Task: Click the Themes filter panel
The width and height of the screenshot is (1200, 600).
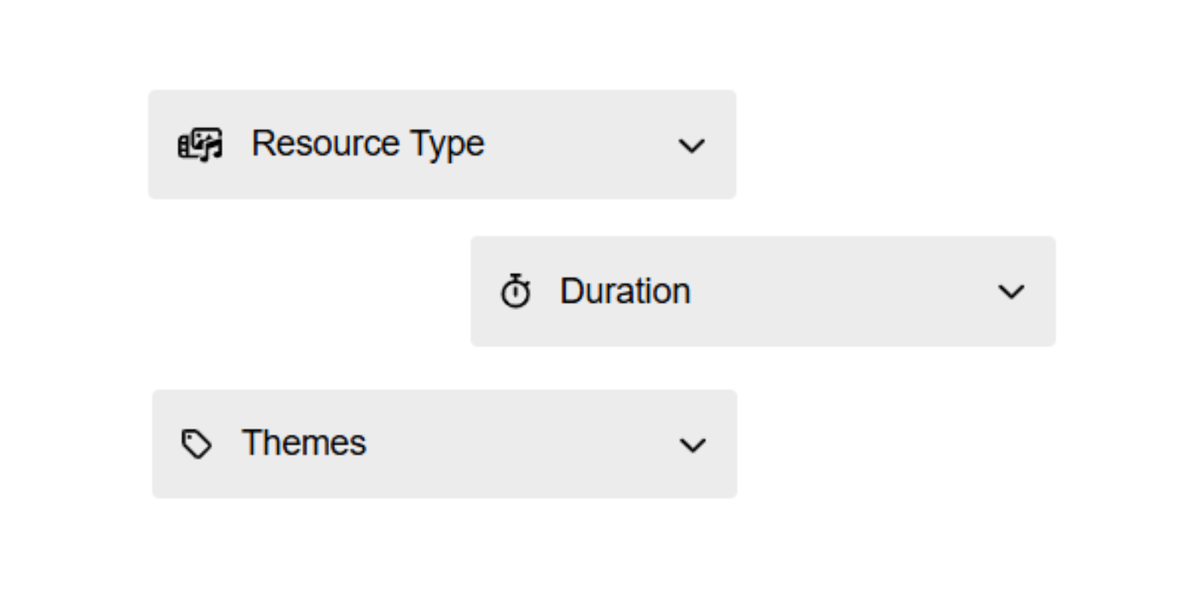Action: pyautogui.click(x=444, y=443)
